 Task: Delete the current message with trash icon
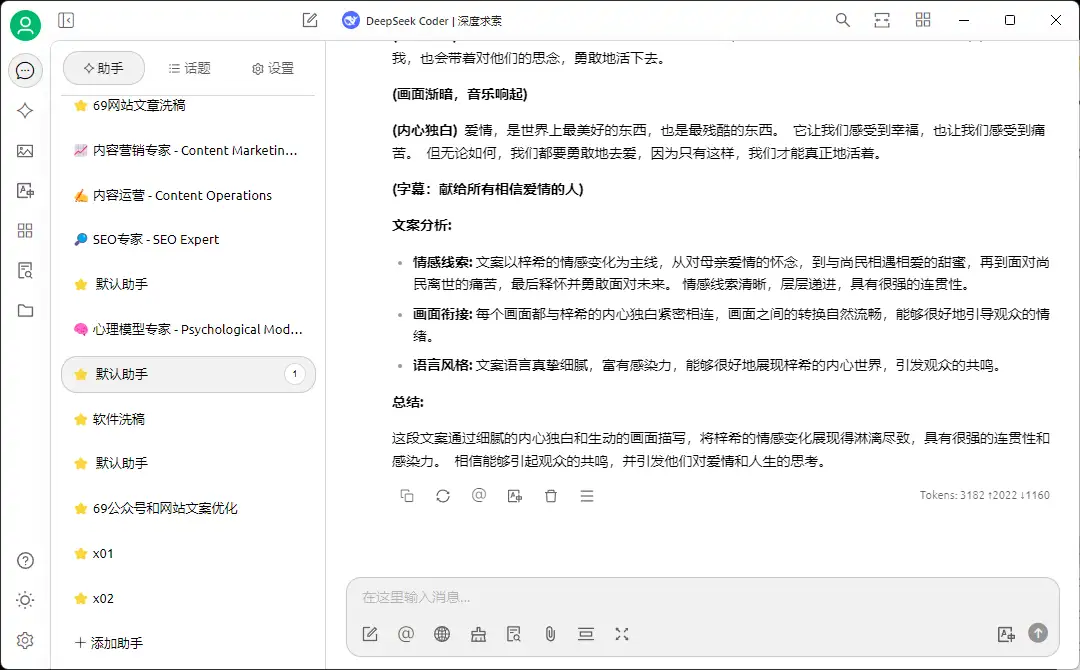point(551,495)
